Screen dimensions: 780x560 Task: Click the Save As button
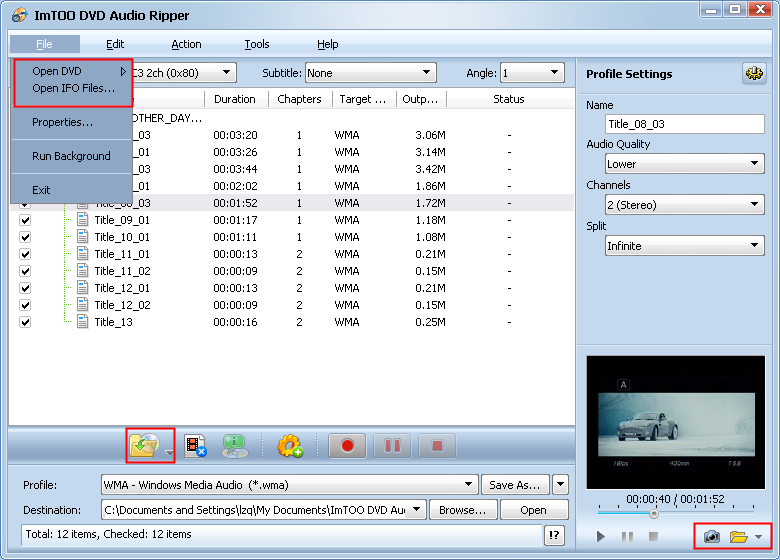coord(515,484)
